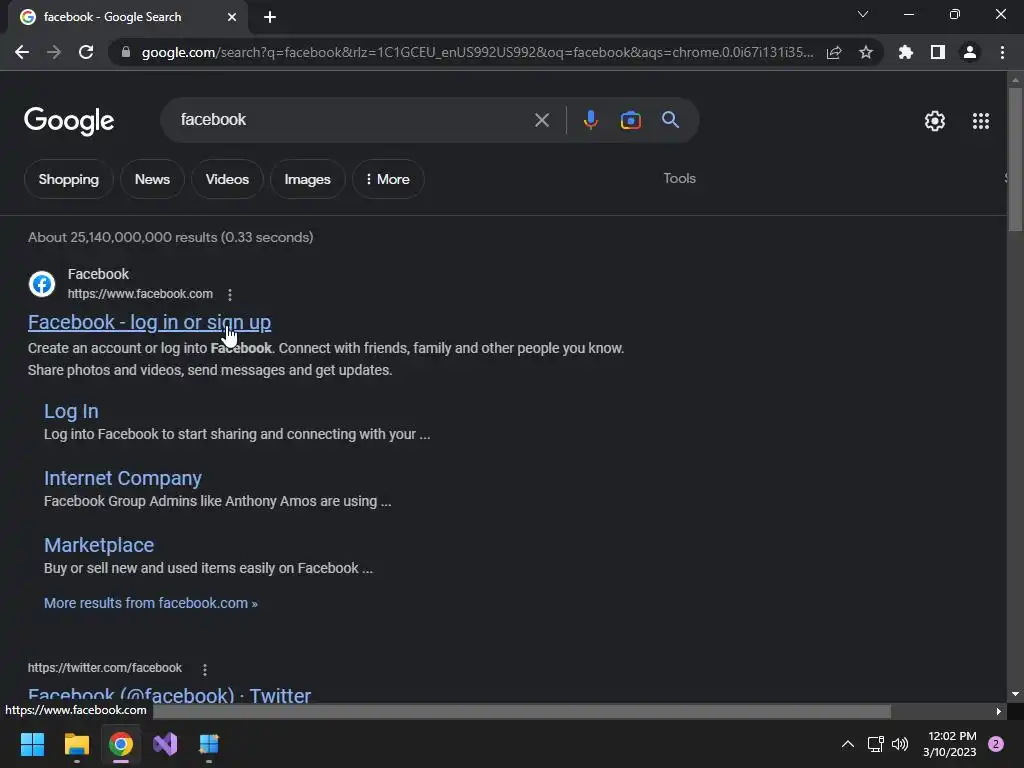Screen dimensions: 1024x768
Task: Click the Google logo
Action: pyautogui.click(x=69, y=121)
